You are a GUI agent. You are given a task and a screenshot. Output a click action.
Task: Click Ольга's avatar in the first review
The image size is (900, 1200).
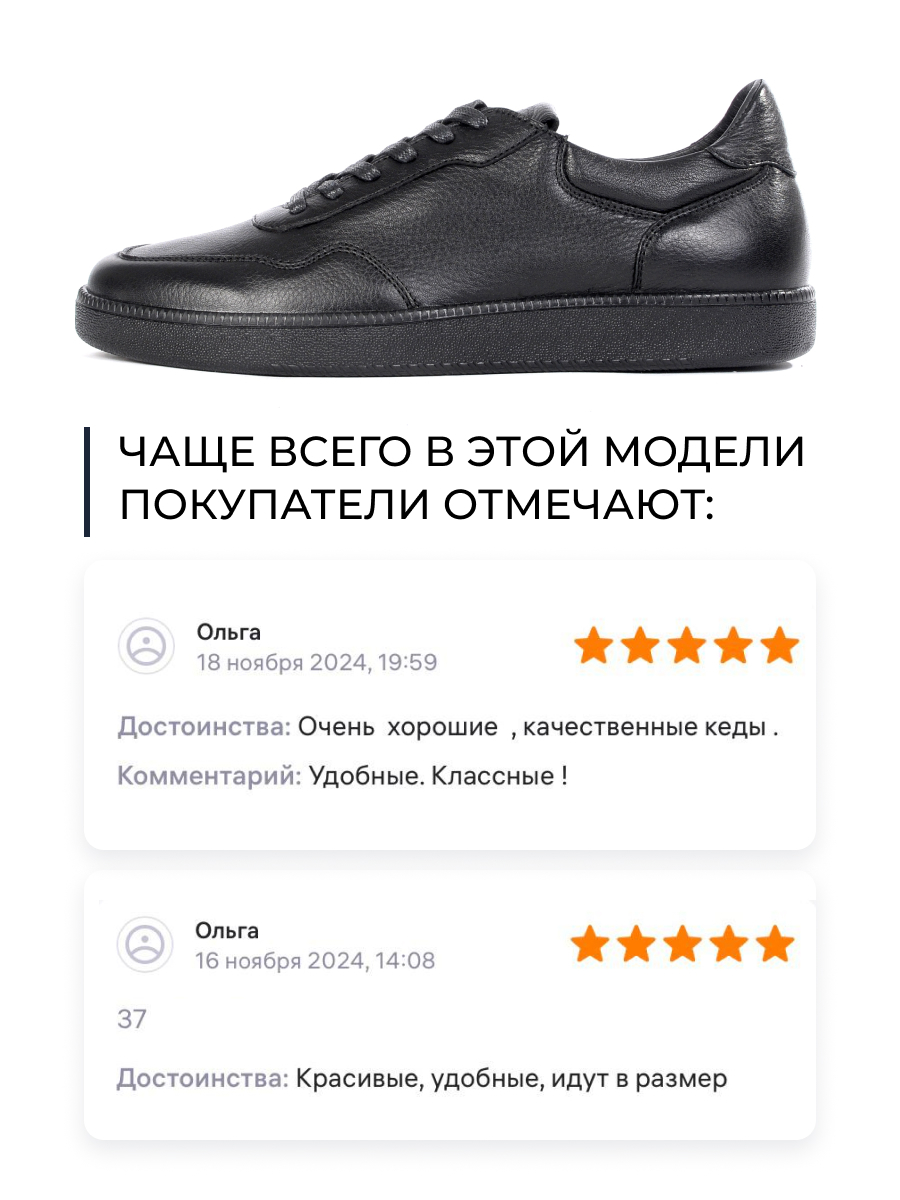tap(146, 646)
